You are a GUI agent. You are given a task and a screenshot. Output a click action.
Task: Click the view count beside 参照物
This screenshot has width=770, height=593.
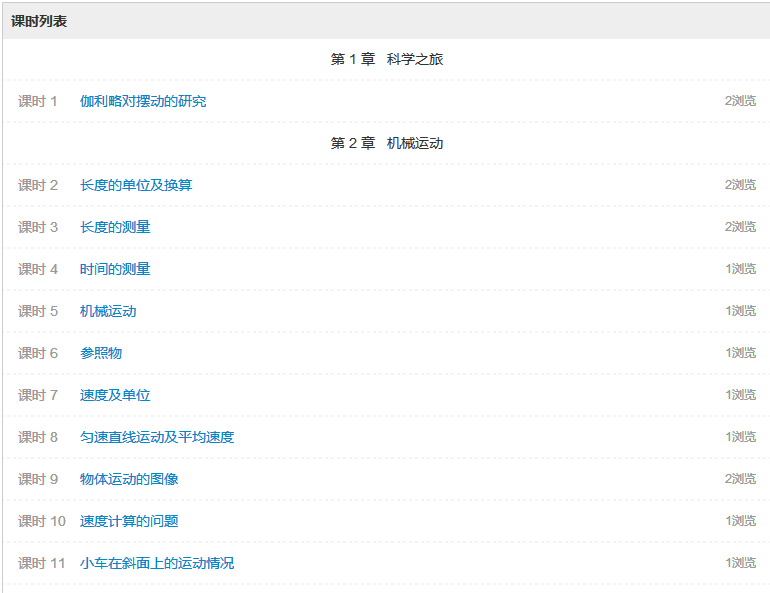click(740, 353)
